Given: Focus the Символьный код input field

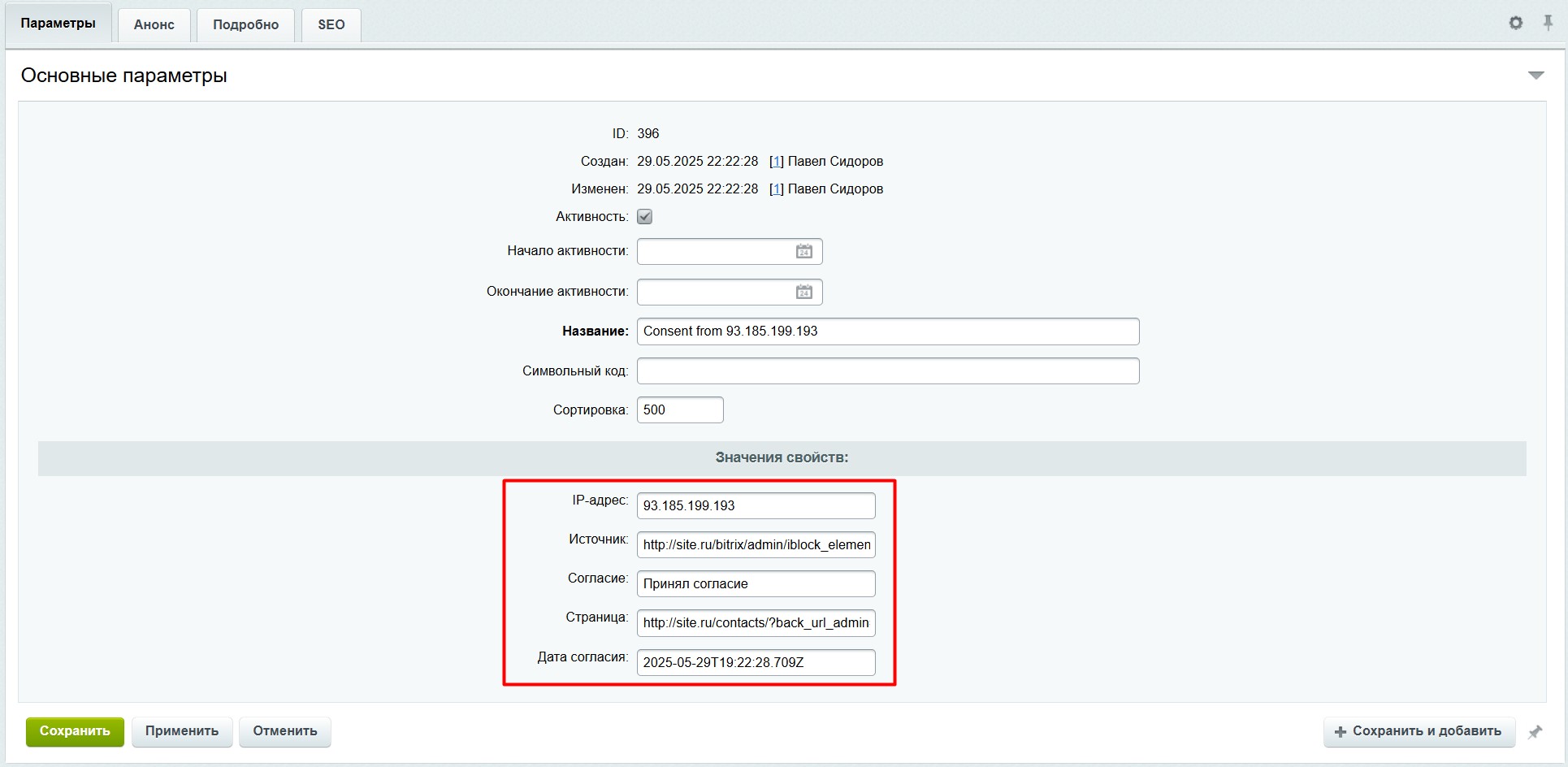Looking at the screenshot, I should tap(887, 371).
